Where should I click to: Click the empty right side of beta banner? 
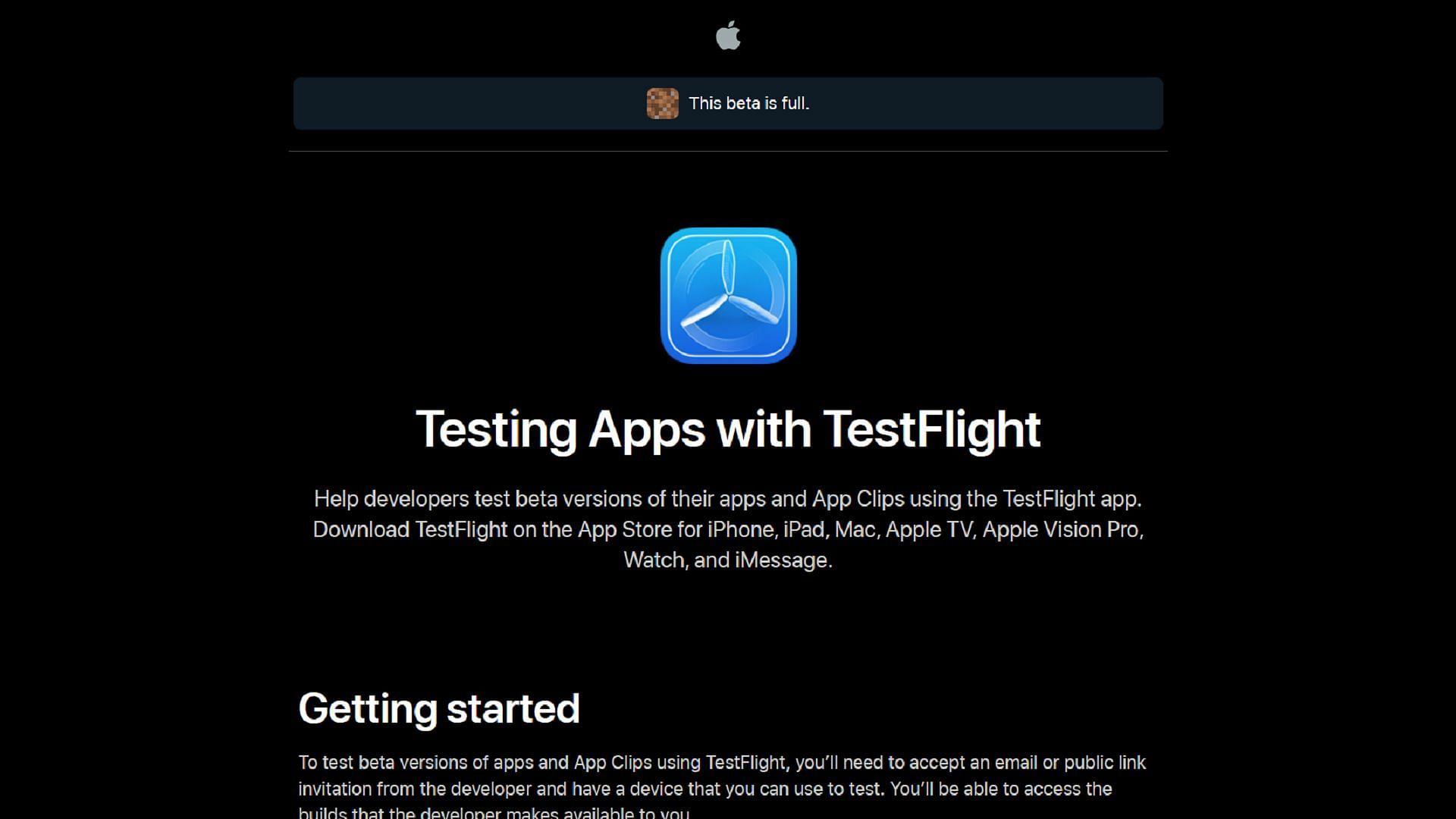point(986,103)
